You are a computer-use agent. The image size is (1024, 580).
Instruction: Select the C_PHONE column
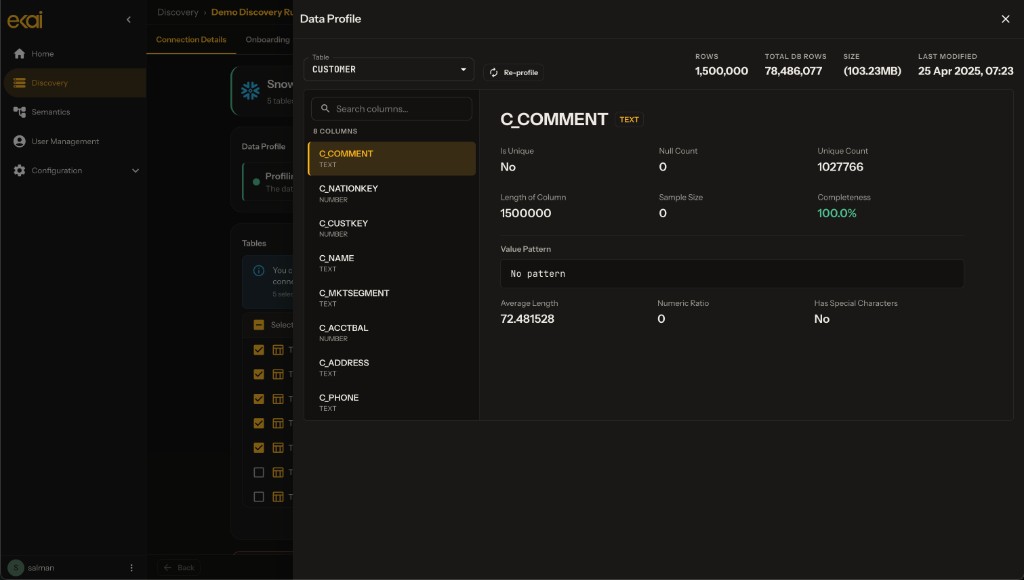coord(391,402)
